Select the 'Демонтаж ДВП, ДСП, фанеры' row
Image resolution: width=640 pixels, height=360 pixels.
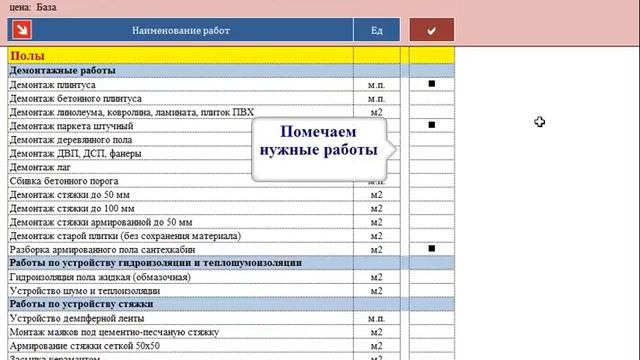pos(76,153)
